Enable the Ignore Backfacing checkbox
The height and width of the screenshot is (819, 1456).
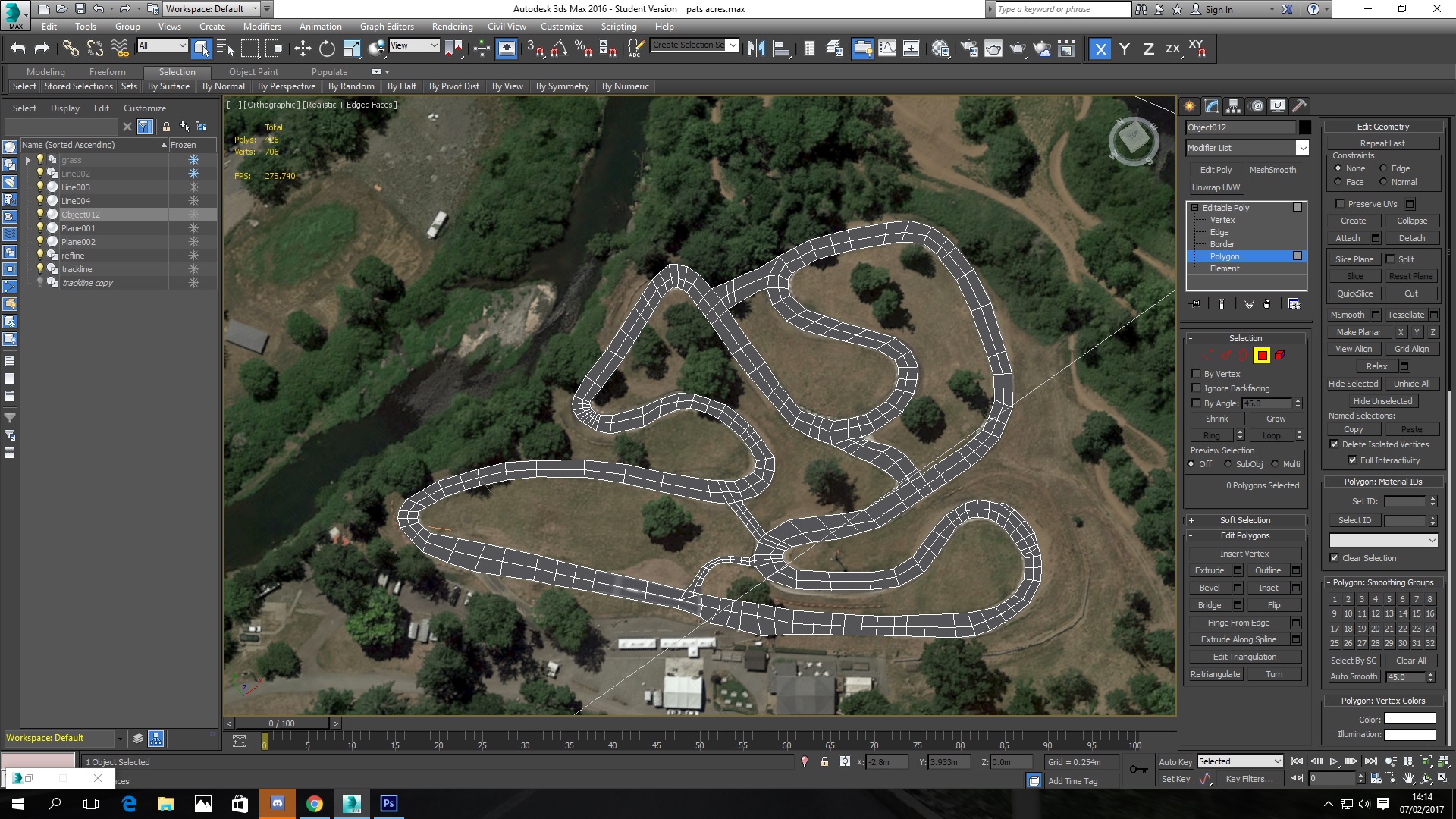click(x=1196, y=388)
